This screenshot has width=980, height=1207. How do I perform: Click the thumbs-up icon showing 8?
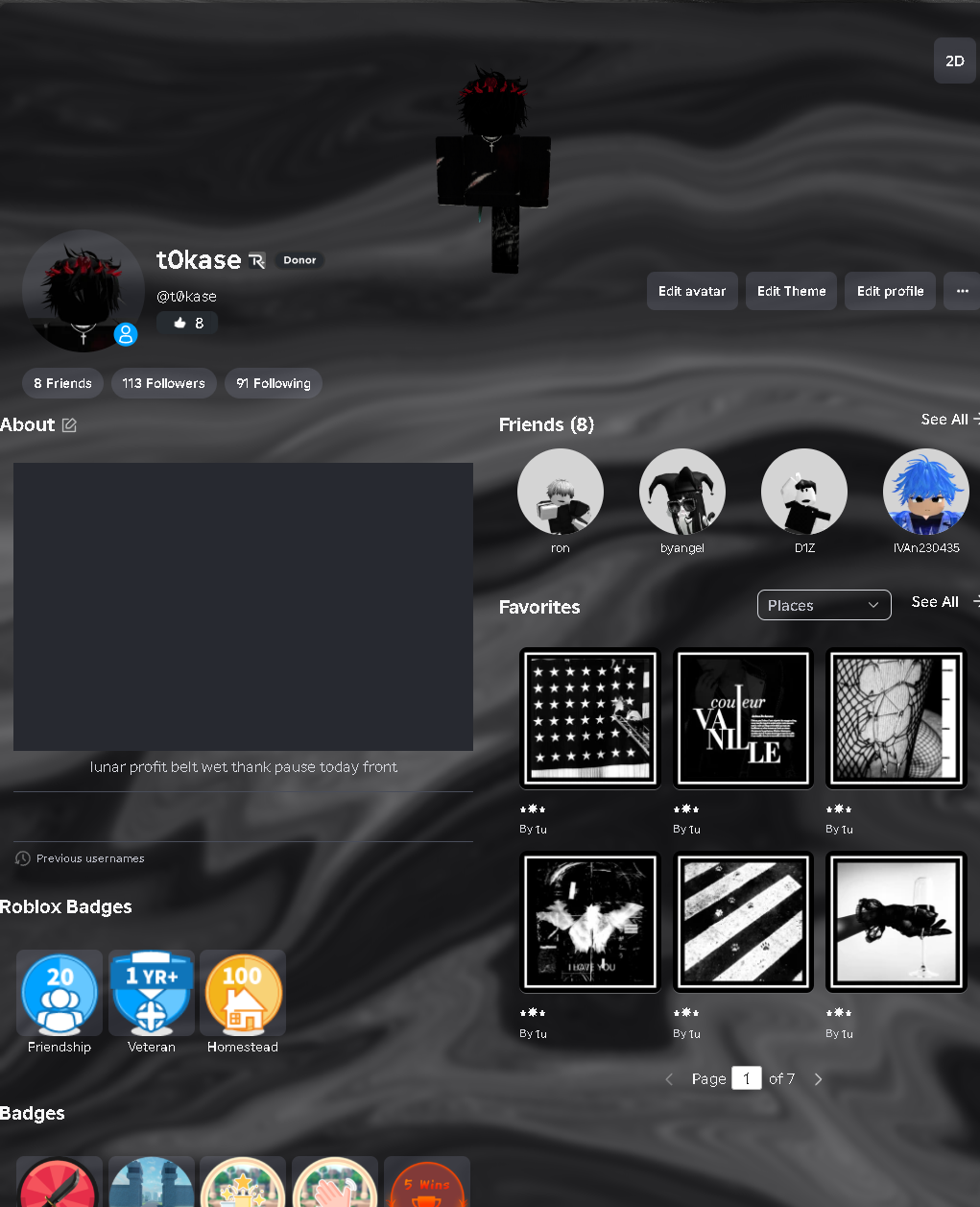click(179, 324)
